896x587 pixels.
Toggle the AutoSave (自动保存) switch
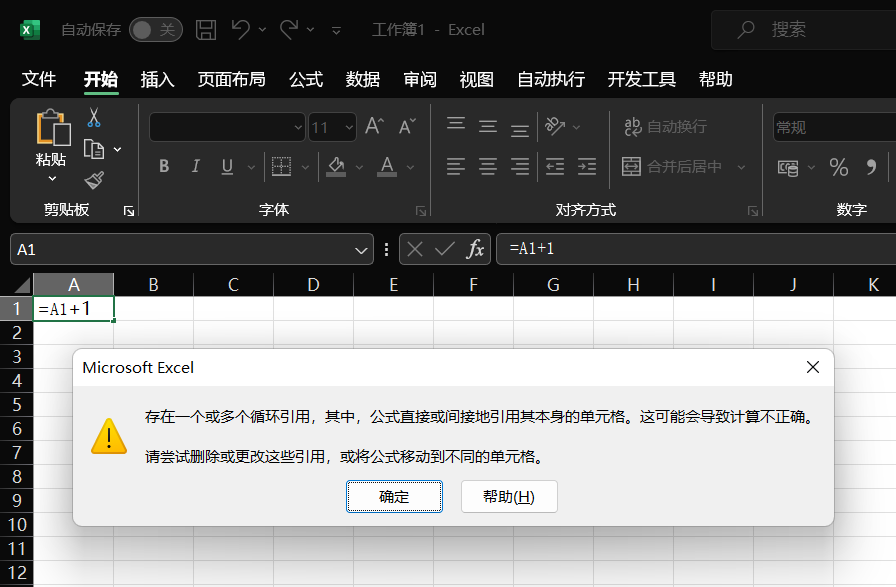155,30
